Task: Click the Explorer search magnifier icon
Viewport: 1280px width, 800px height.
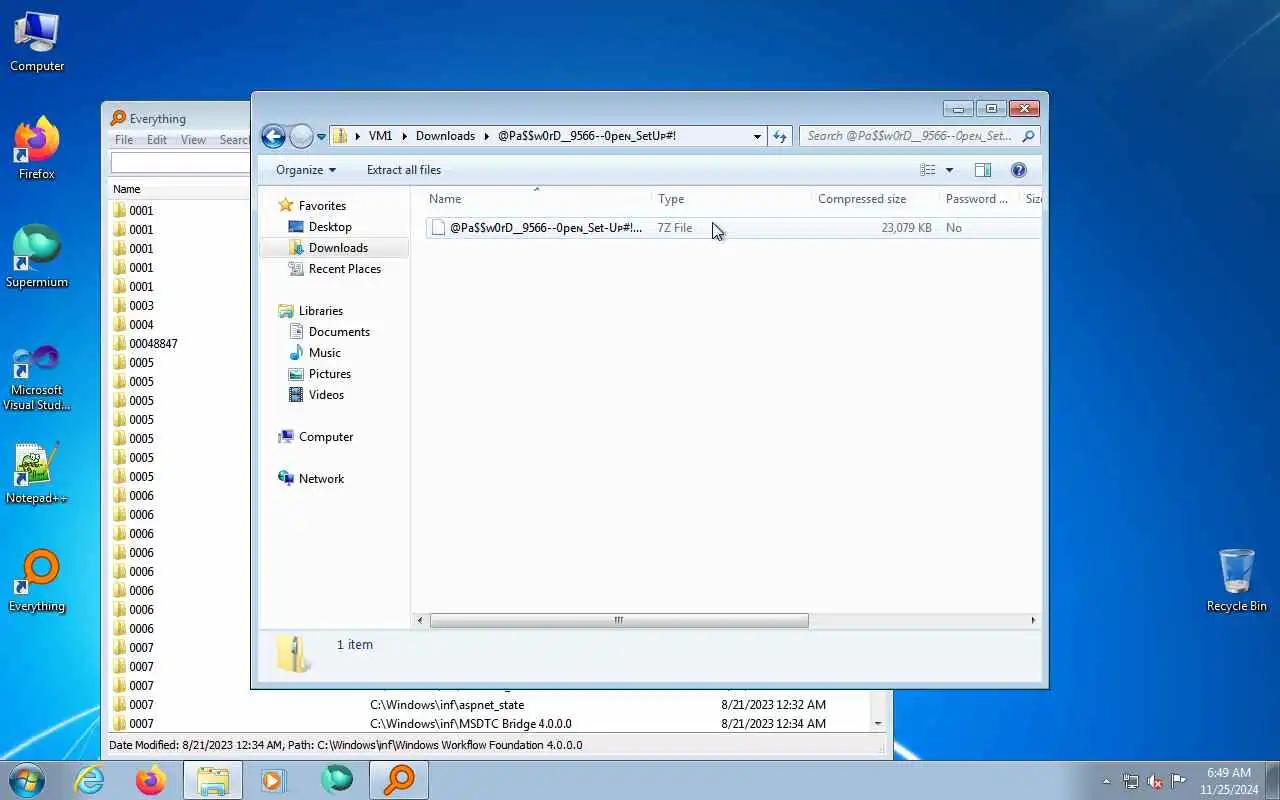Action: (x=1028, y=136)
